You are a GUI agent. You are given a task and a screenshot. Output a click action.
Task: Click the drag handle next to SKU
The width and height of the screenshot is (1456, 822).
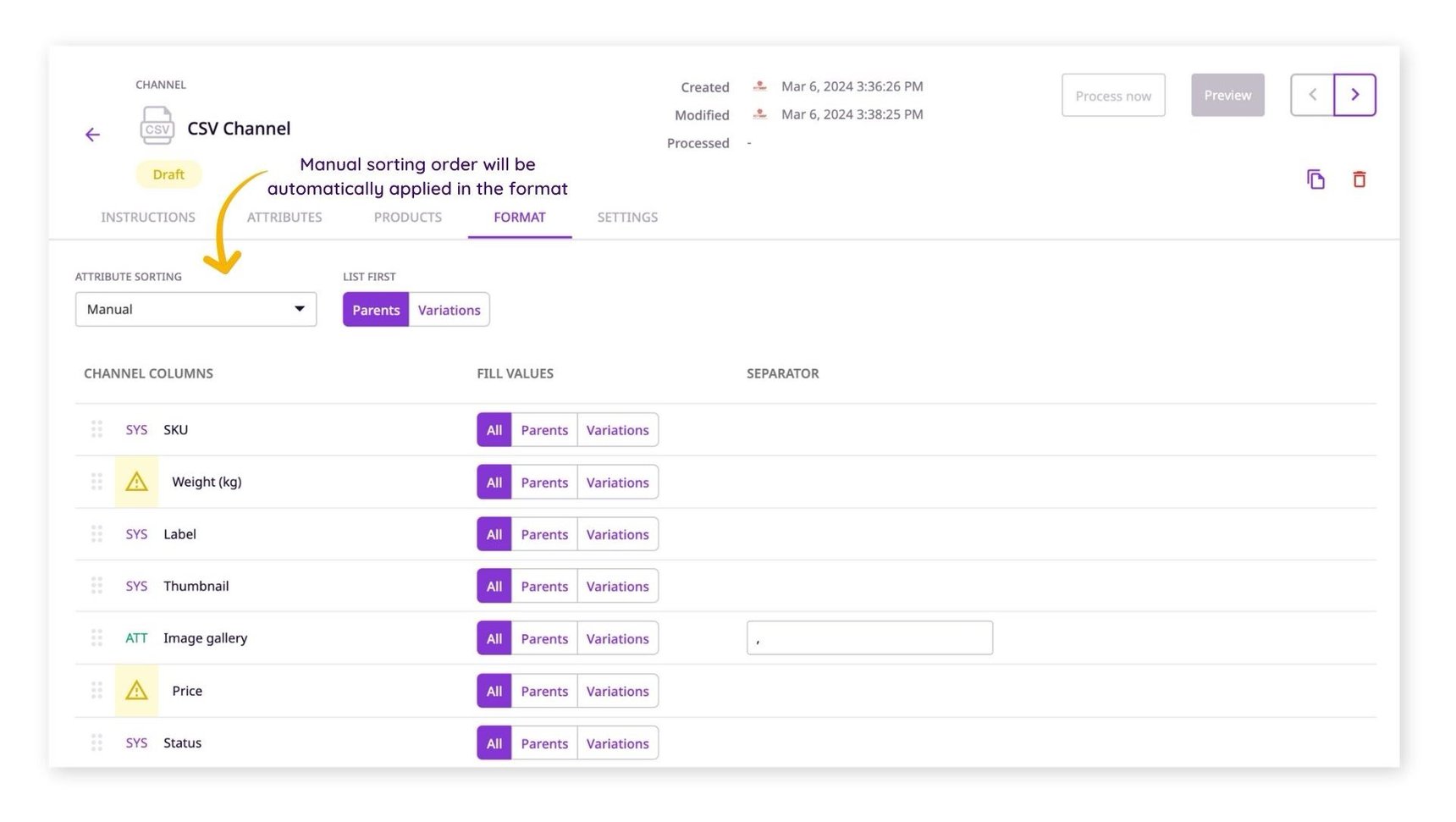97,429
